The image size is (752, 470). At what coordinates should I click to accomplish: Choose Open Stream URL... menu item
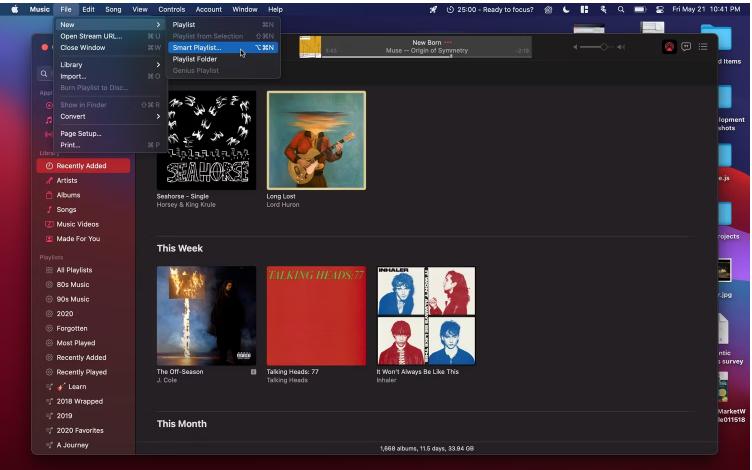110,36
